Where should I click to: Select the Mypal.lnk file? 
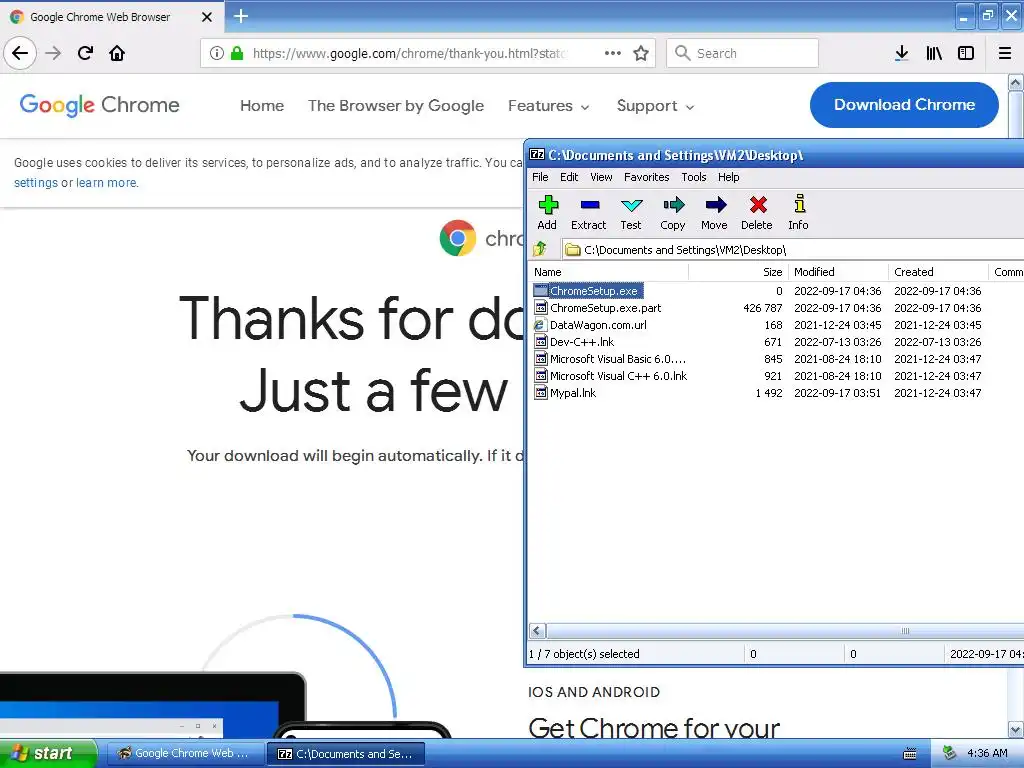(573, 392)
